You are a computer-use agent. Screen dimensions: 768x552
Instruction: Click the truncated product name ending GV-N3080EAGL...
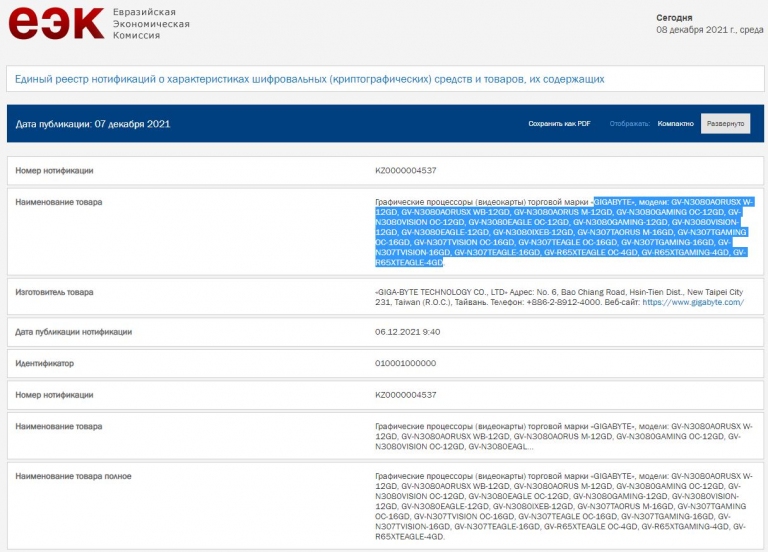[x=564, y=436]
